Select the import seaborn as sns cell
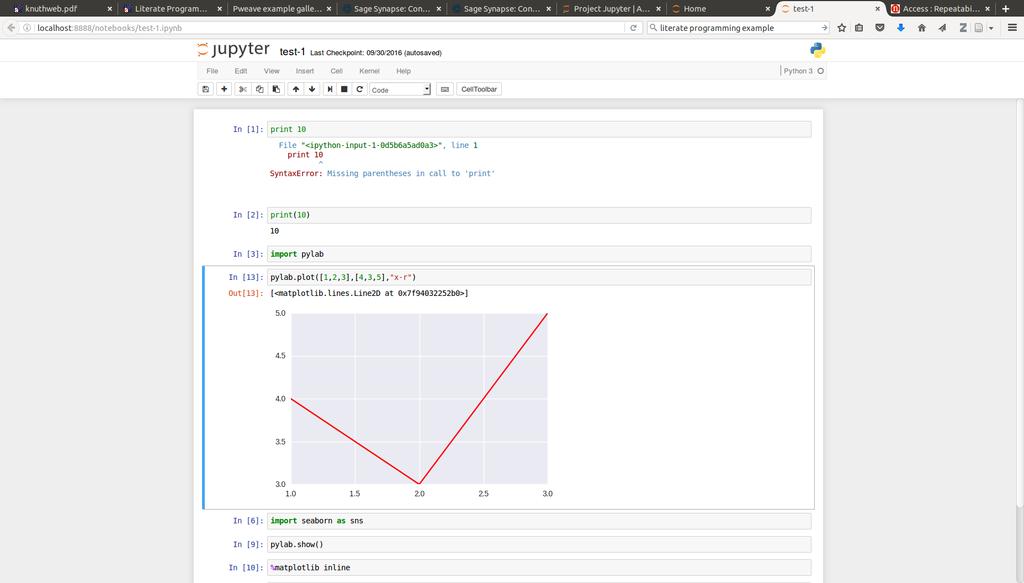Screen dimensions: 1024x583 539,521
